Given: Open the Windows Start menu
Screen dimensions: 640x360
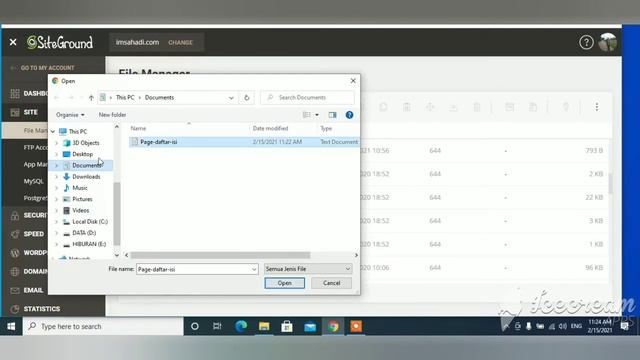Looking at the screenshot, I should [11, 326].
